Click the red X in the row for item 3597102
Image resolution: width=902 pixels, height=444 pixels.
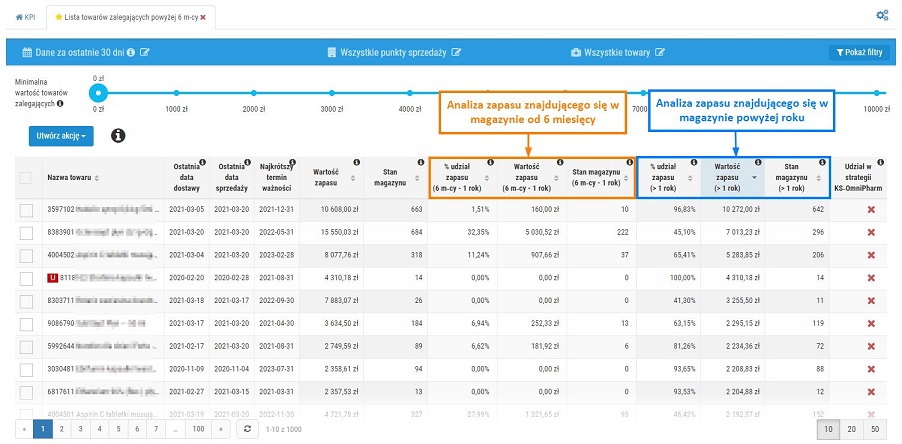871,209
